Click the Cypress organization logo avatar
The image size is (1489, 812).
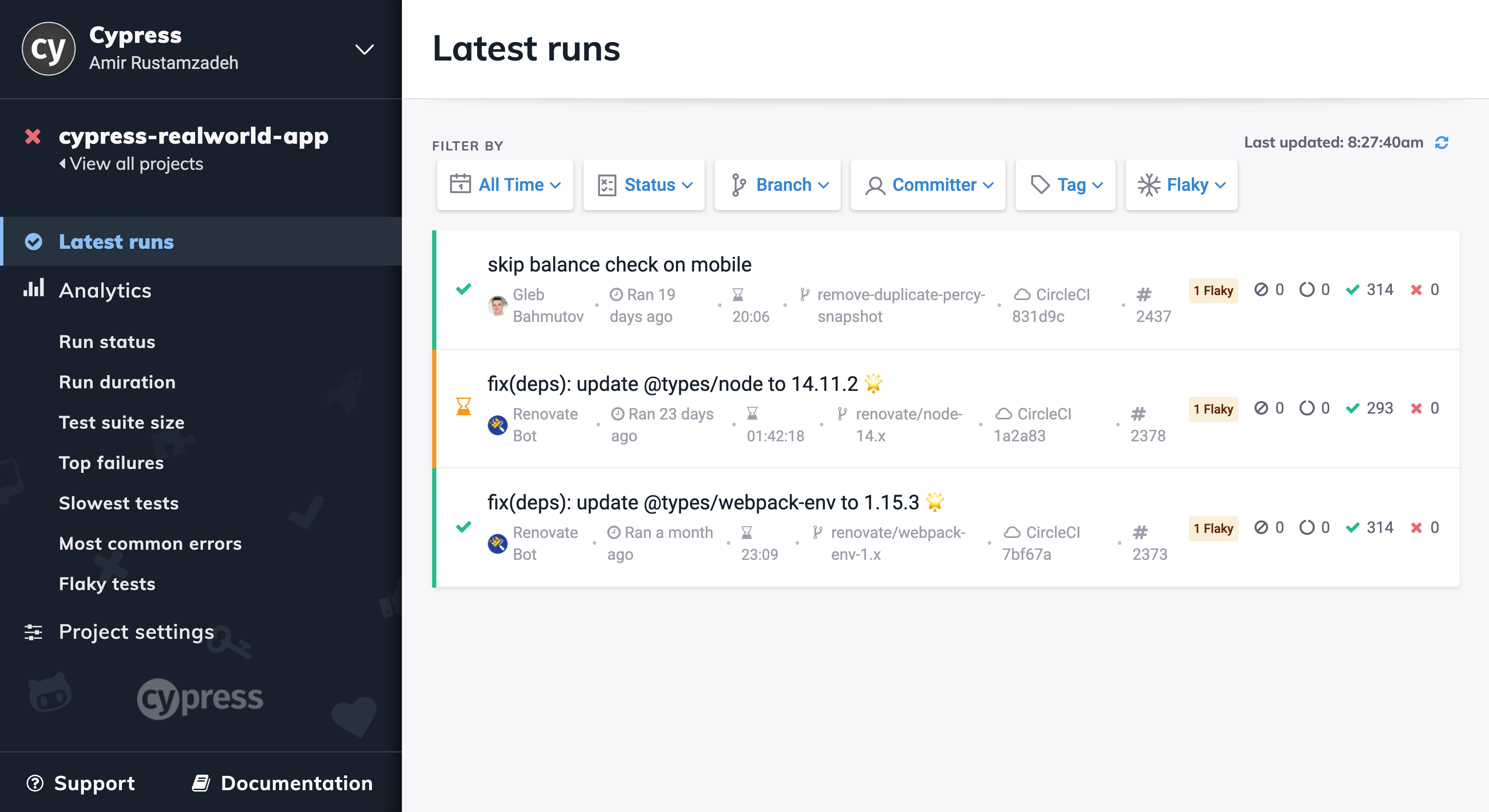[49, 49]
